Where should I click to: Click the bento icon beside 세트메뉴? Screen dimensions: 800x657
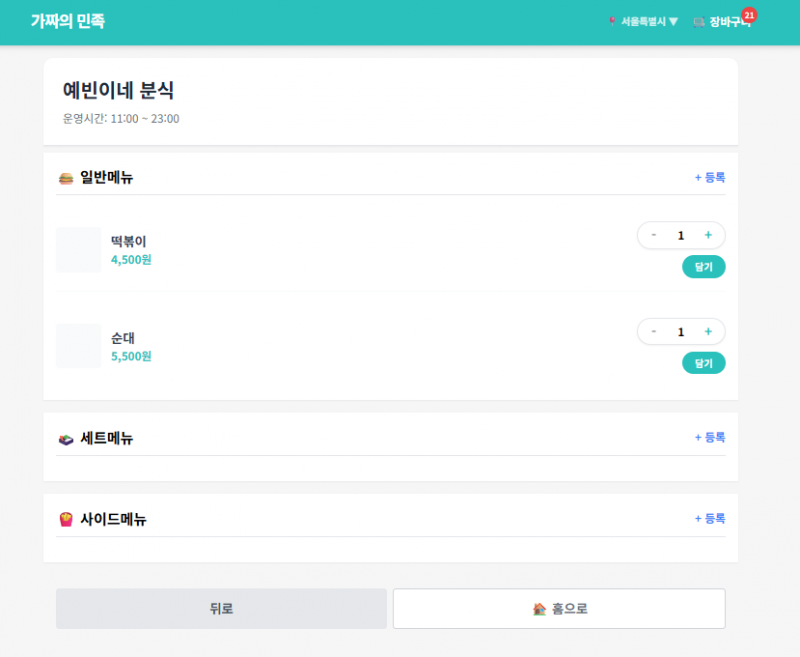coord(66,439)
